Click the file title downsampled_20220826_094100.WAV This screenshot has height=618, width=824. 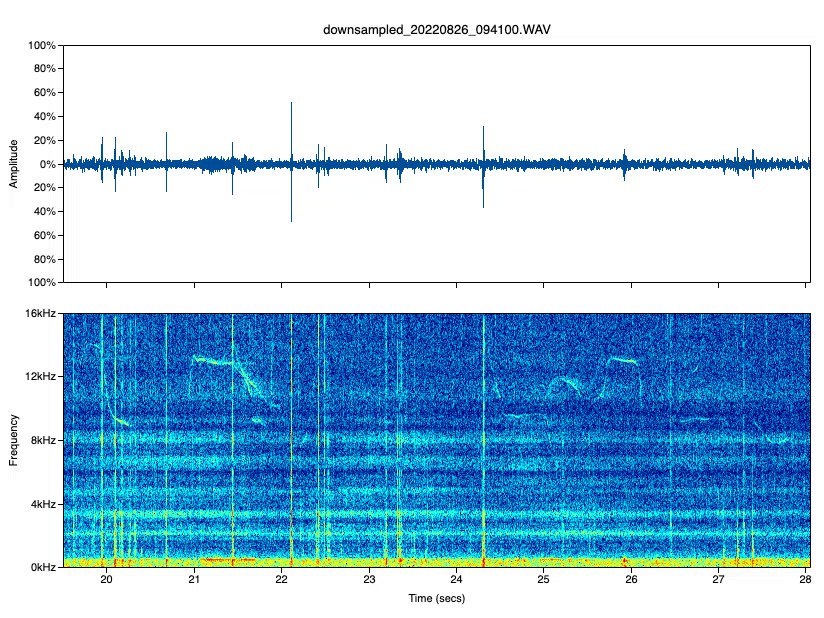pyautogui.click(x=436, y=29)
